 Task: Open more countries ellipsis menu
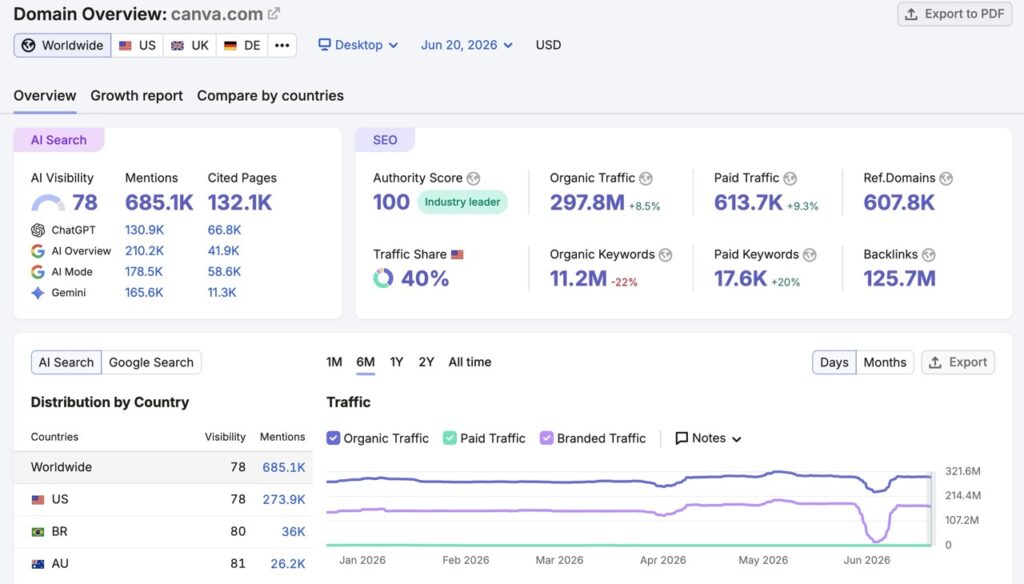coord(282,45)
